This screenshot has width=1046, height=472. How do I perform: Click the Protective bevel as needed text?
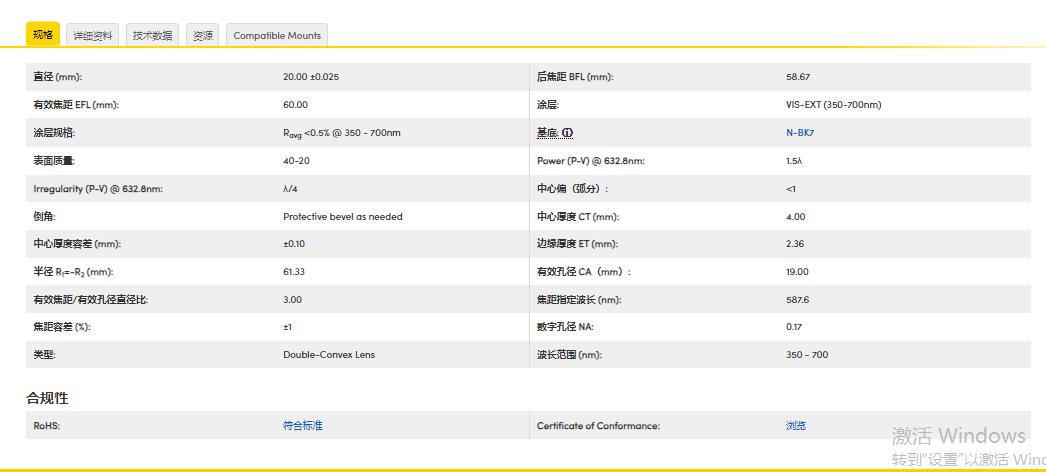[343, 217]
